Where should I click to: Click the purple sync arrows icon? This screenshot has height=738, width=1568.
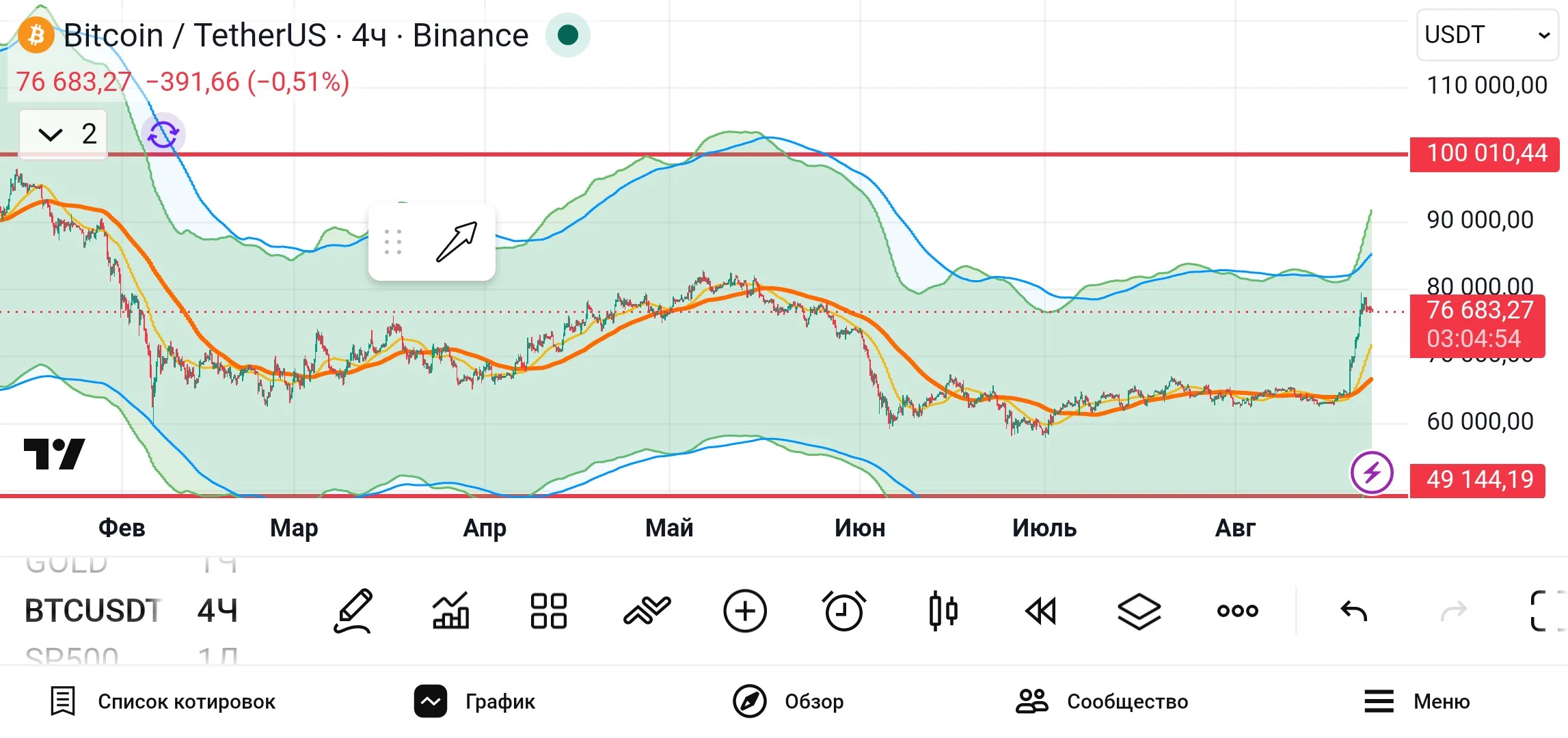tap(163, 134)
